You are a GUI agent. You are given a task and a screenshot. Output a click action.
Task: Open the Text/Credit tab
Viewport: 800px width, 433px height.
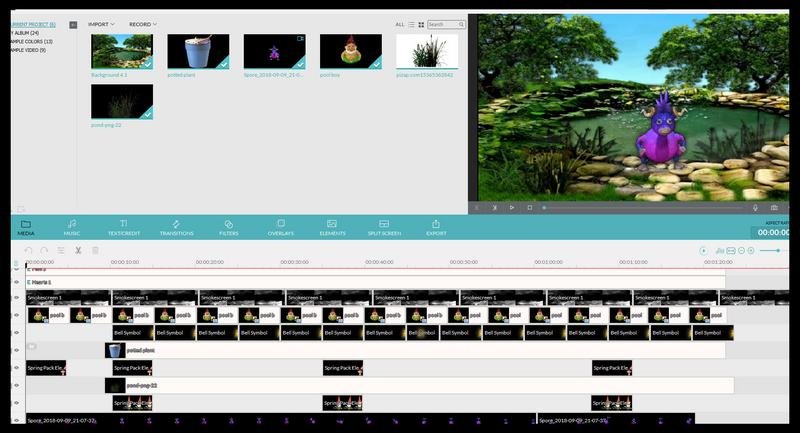click(x=124, y=227)
